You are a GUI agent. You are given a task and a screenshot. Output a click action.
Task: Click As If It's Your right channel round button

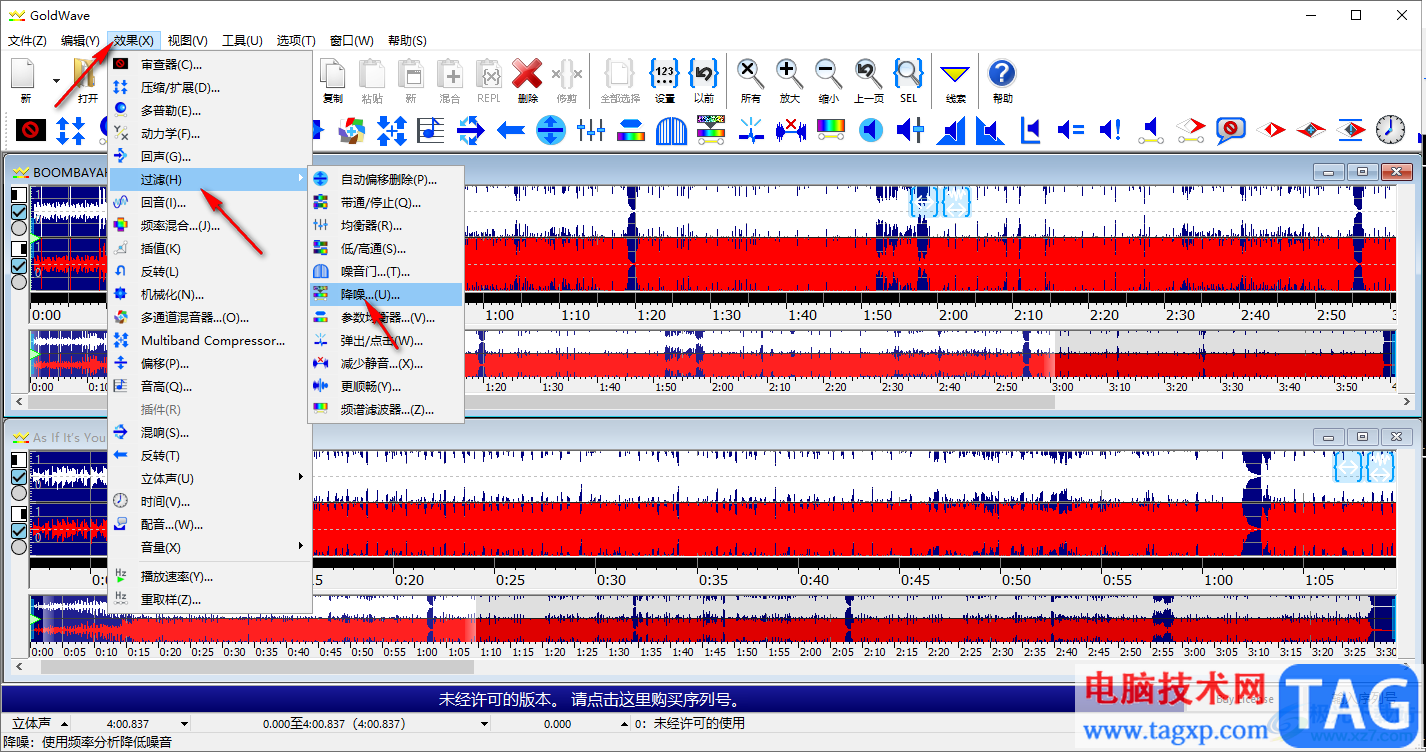pyautogui.click(x=18, y=546)
